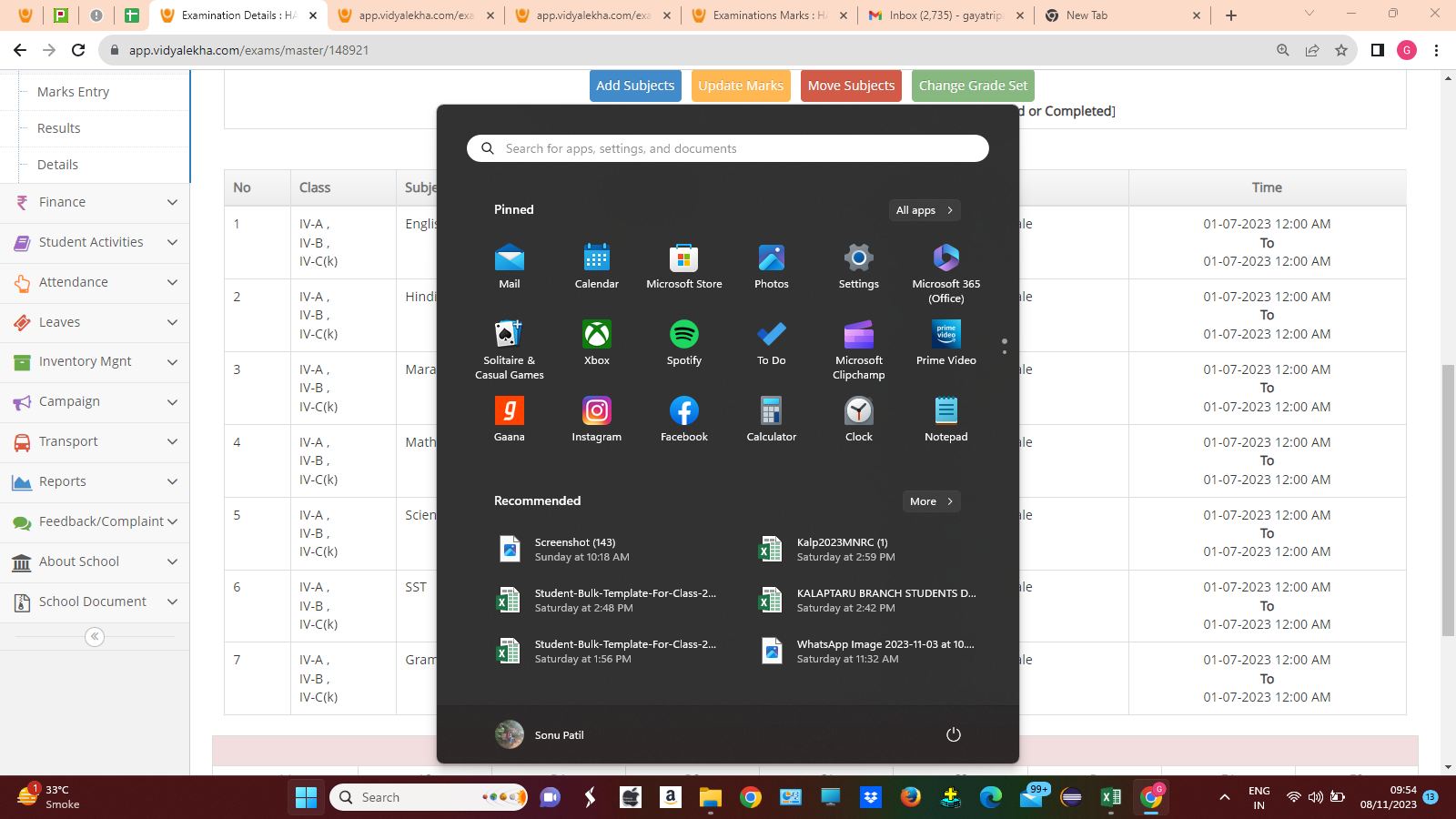
Task: Open Marks Entry in sidebar
Action: pyautogui.click(x=73, y=92)
